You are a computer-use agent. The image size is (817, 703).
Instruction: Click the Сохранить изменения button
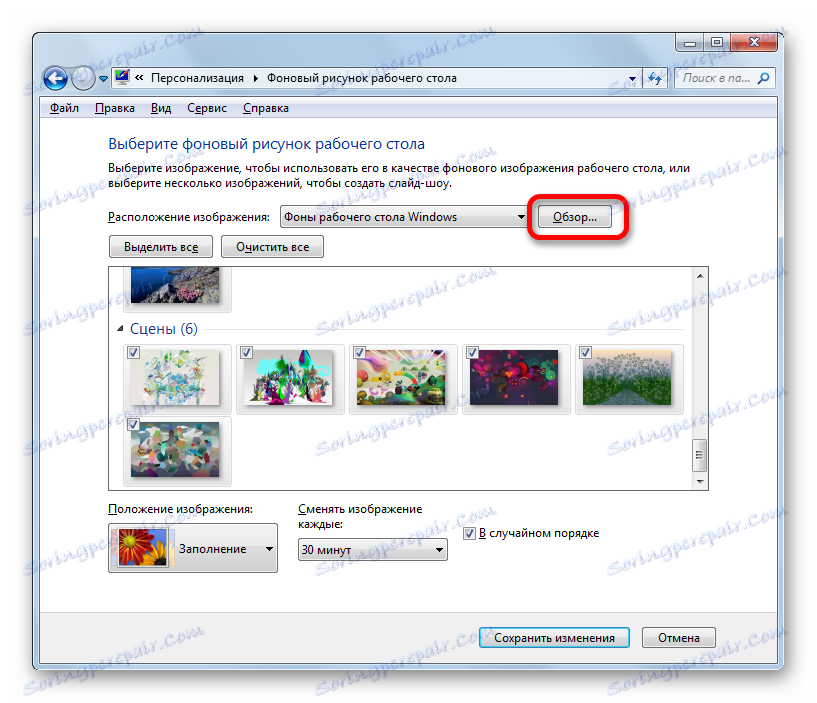click(x=554, y=637)
